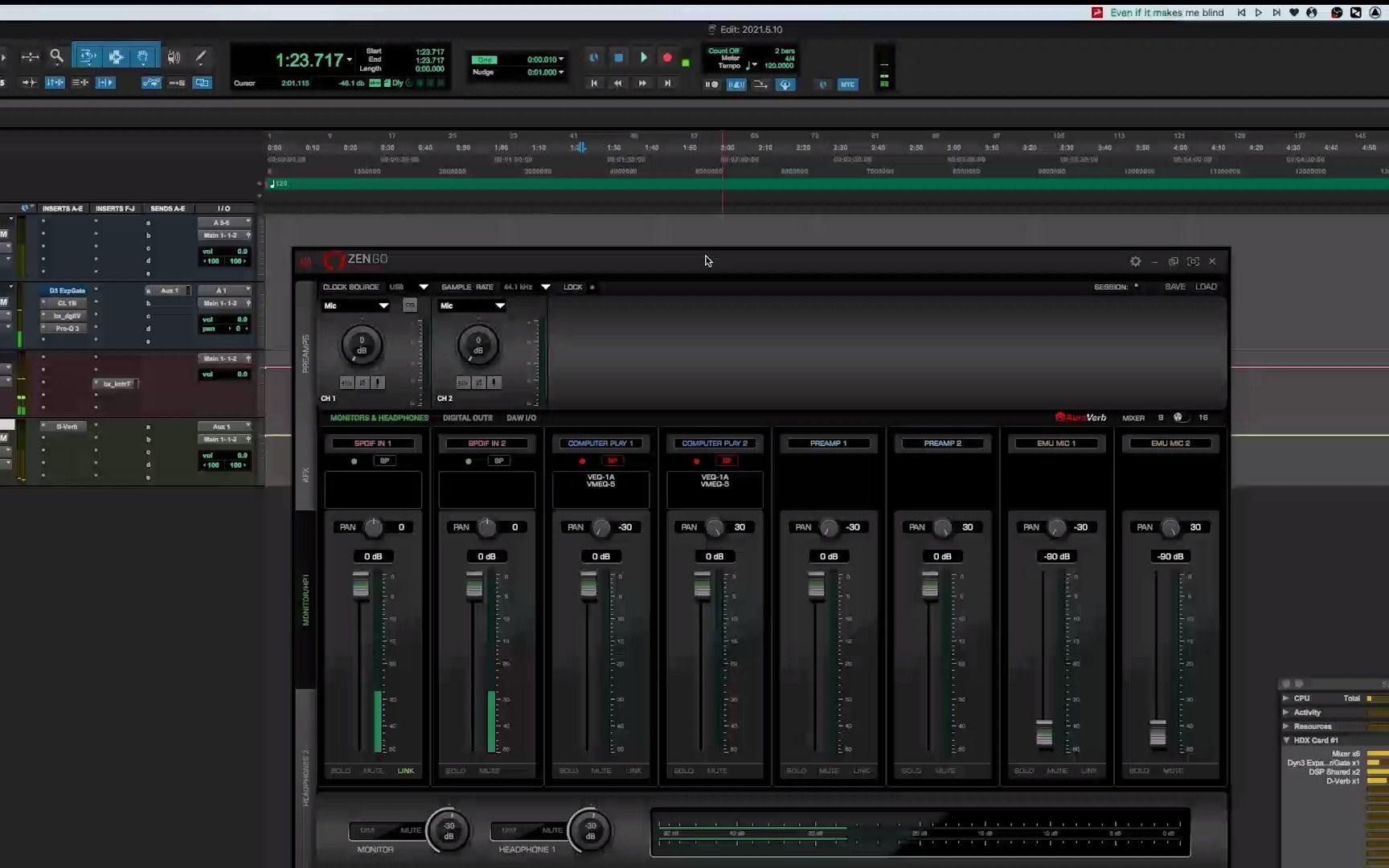Select the PREAMPS side tab

[x=305, y=354]
